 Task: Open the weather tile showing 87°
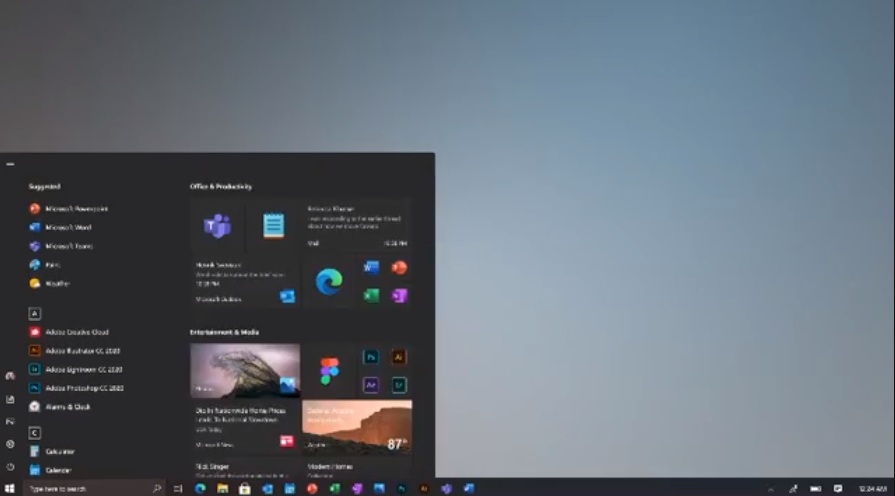pyautogui.click(x=357, y=426)
